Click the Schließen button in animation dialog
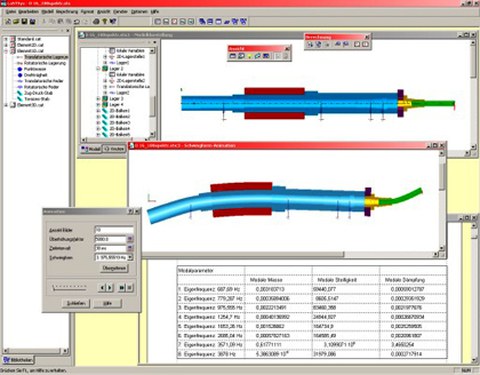Screen dimensions: 480x375 tap(76, 303)
